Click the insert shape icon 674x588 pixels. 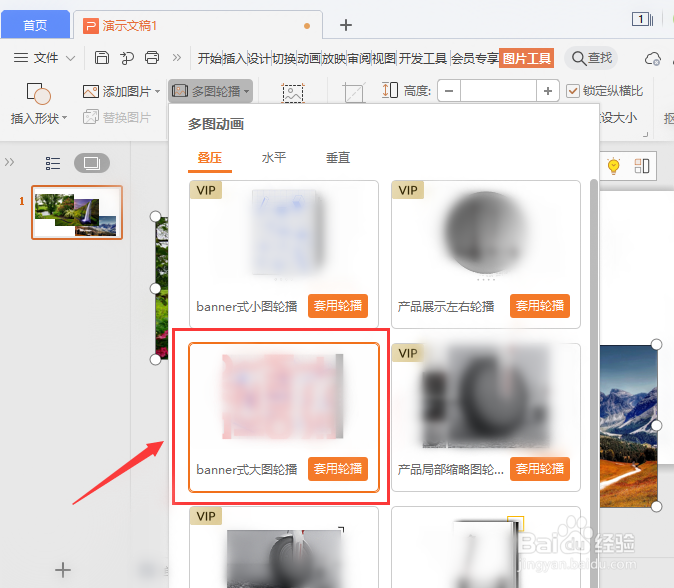[x=39, y=93]
